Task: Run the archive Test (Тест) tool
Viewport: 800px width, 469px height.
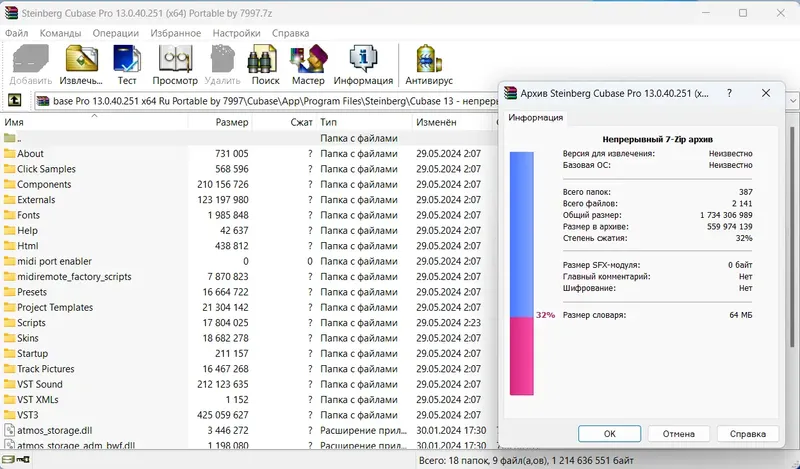Action: coord(127,65)
